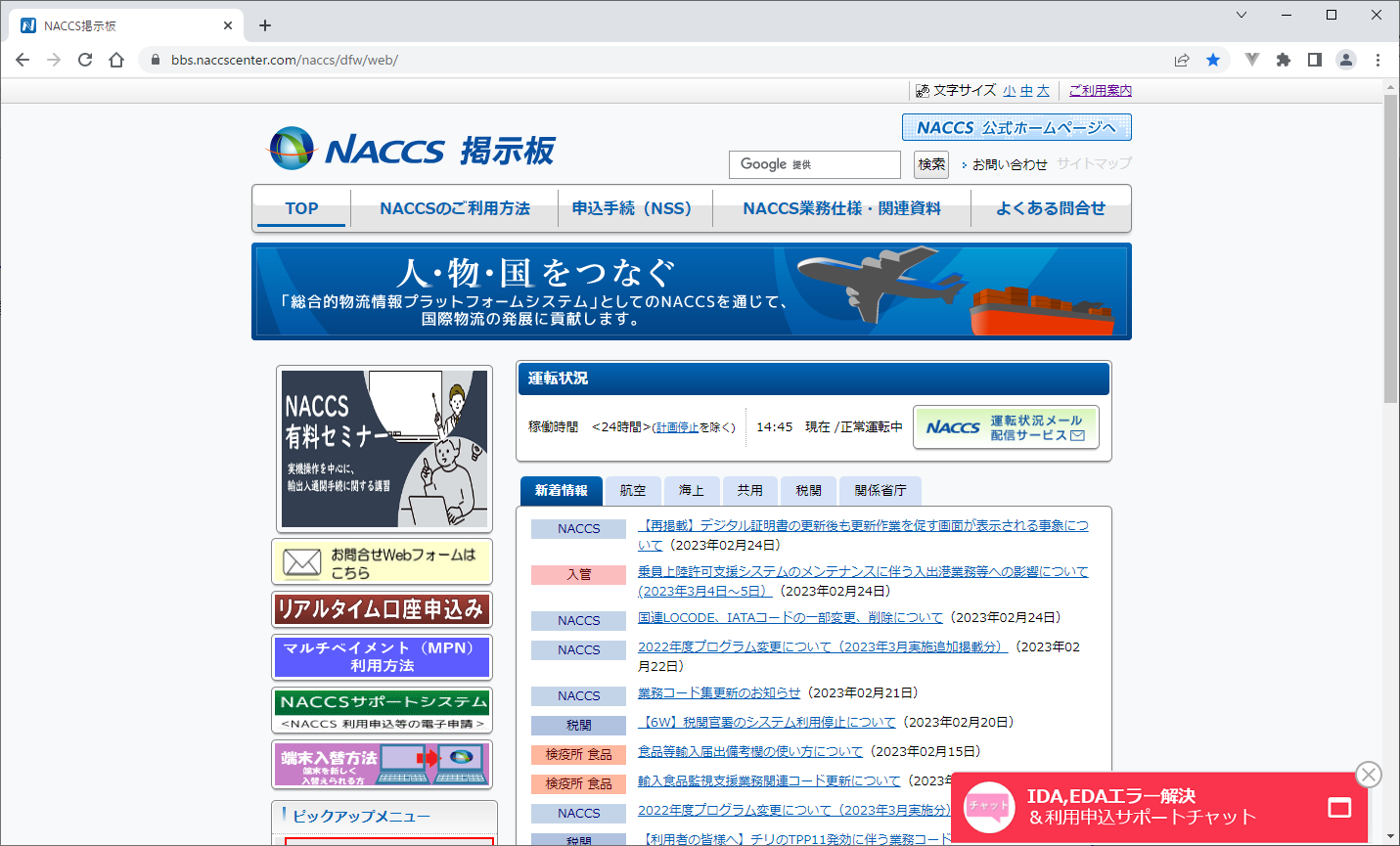Open the tab search chevron

1242,15
